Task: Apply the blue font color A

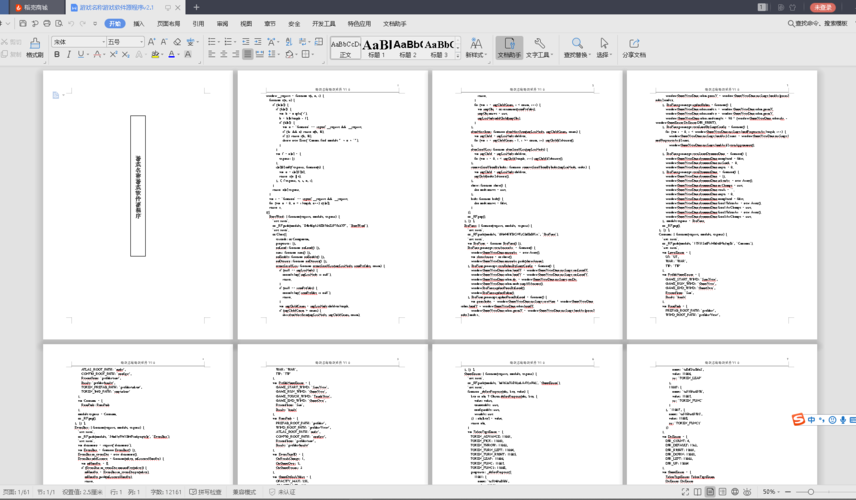Action: (171, 55)
